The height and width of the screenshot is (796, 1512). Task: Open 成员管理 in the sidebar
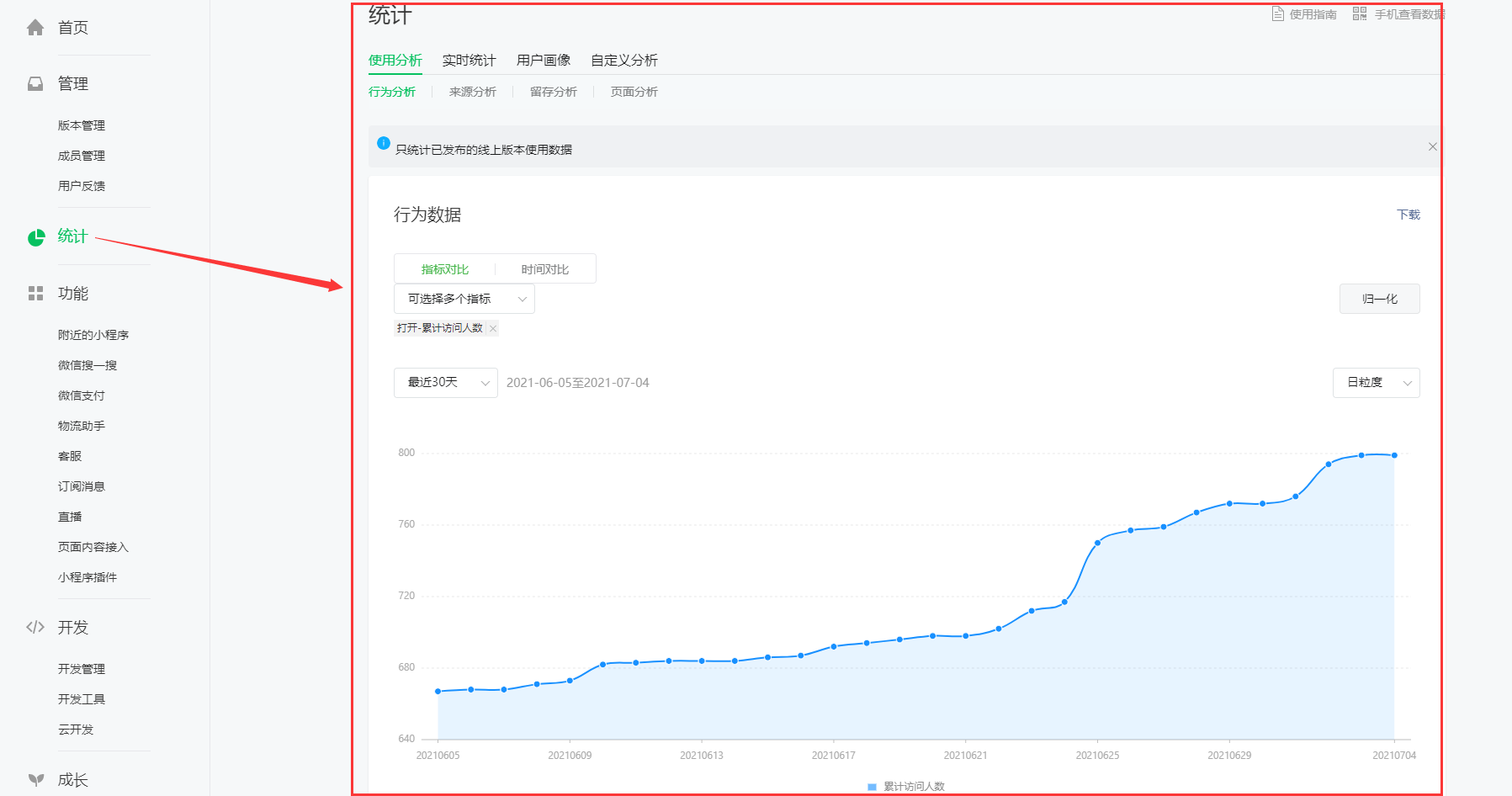82,156
